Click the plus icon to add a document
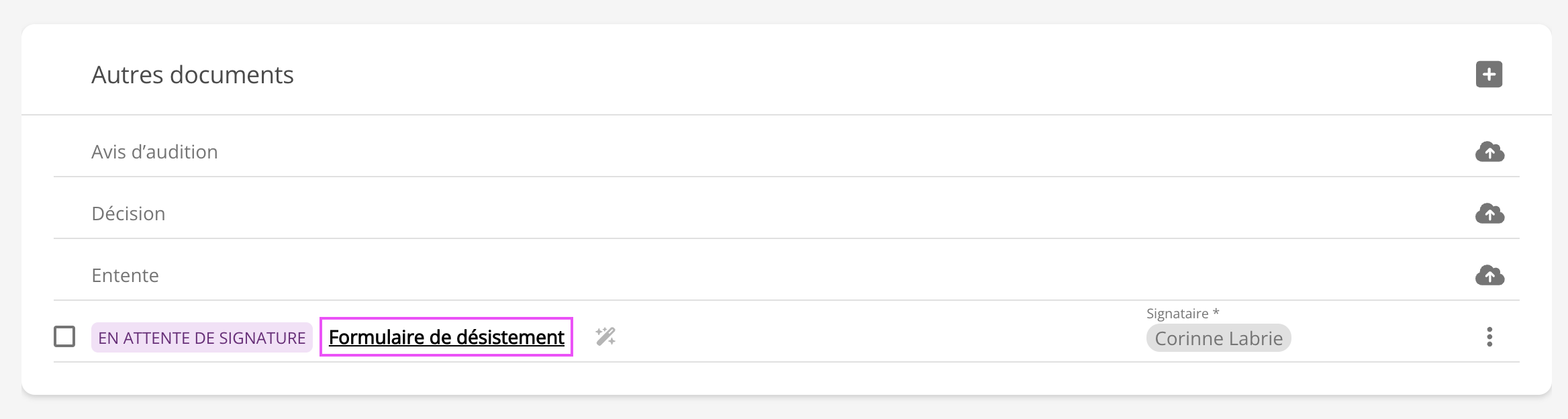Screen dimensions: 1568x419 [x=1489, y=75]
